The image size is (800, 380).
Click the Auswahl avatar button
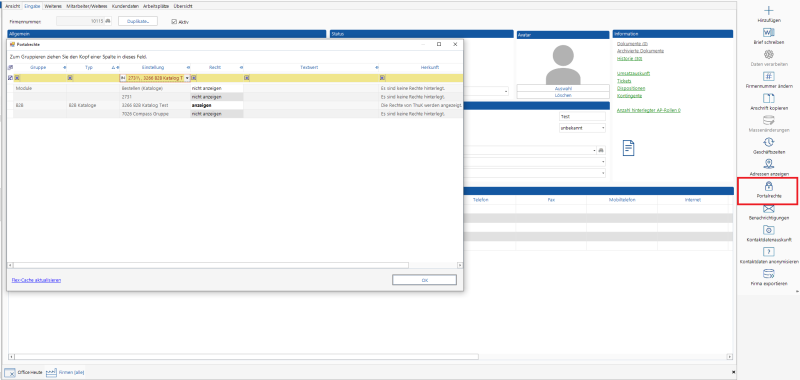(x=563, y=88)
